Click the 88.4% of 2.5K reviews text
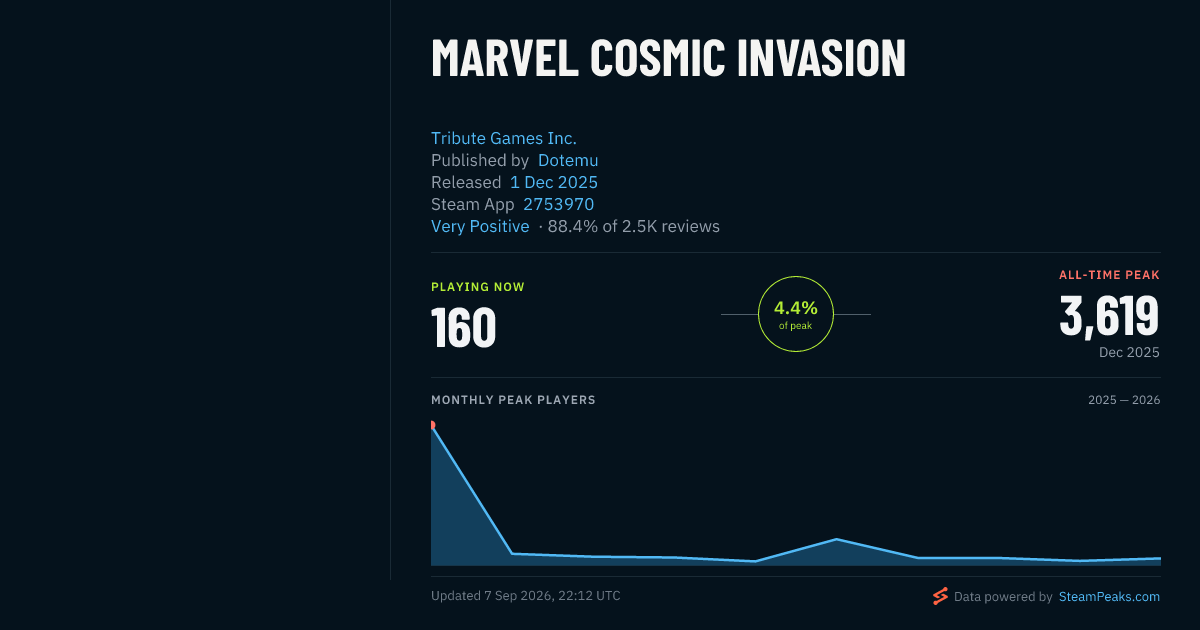The width and height of the screenshot is (1200, 630). 633,226
